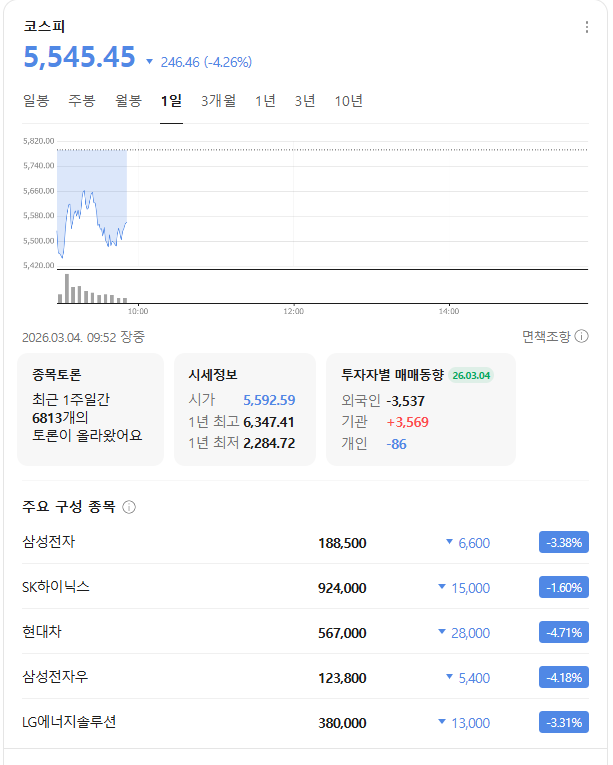Image resolution: width=613 pixels, height=765 pixels.
Task: Open the 투자자별 매매동향 card
Action: coord(421,409)
